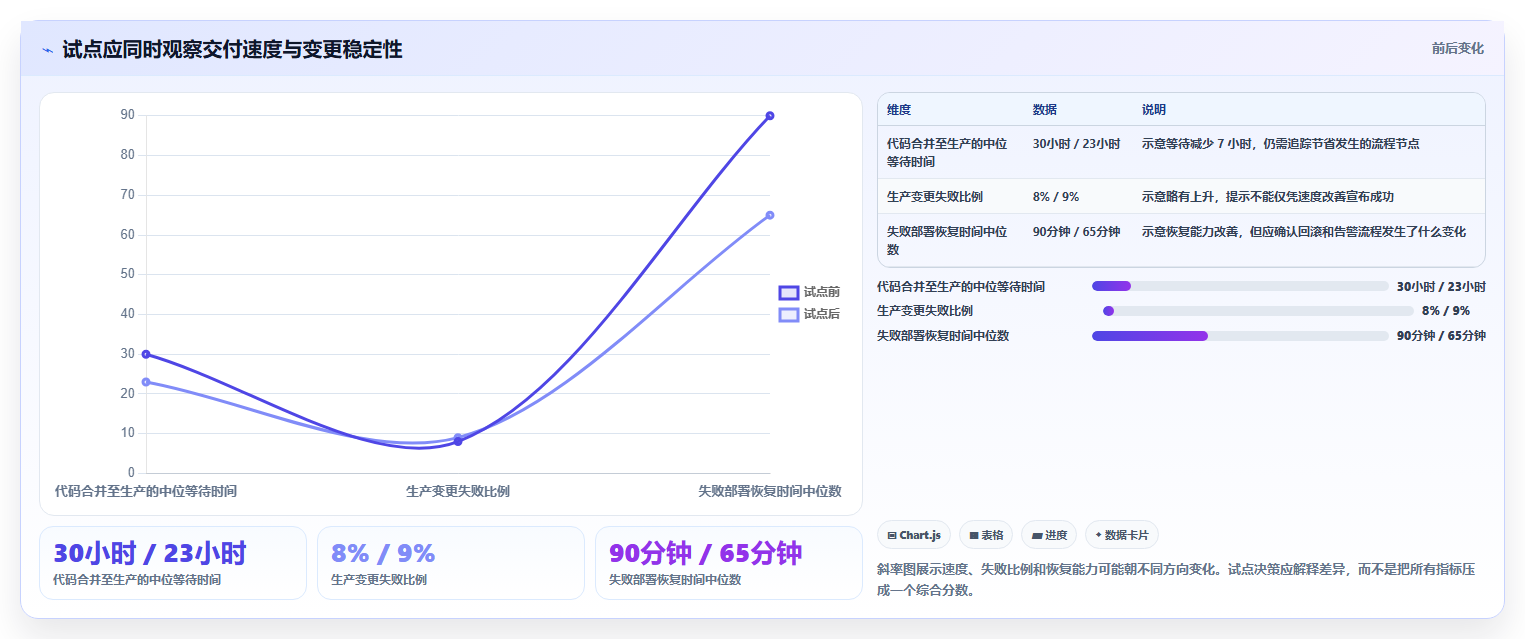The image size is (1525, 639).
Task: Click table note starting 示意略有上升
Action: 1268,197
